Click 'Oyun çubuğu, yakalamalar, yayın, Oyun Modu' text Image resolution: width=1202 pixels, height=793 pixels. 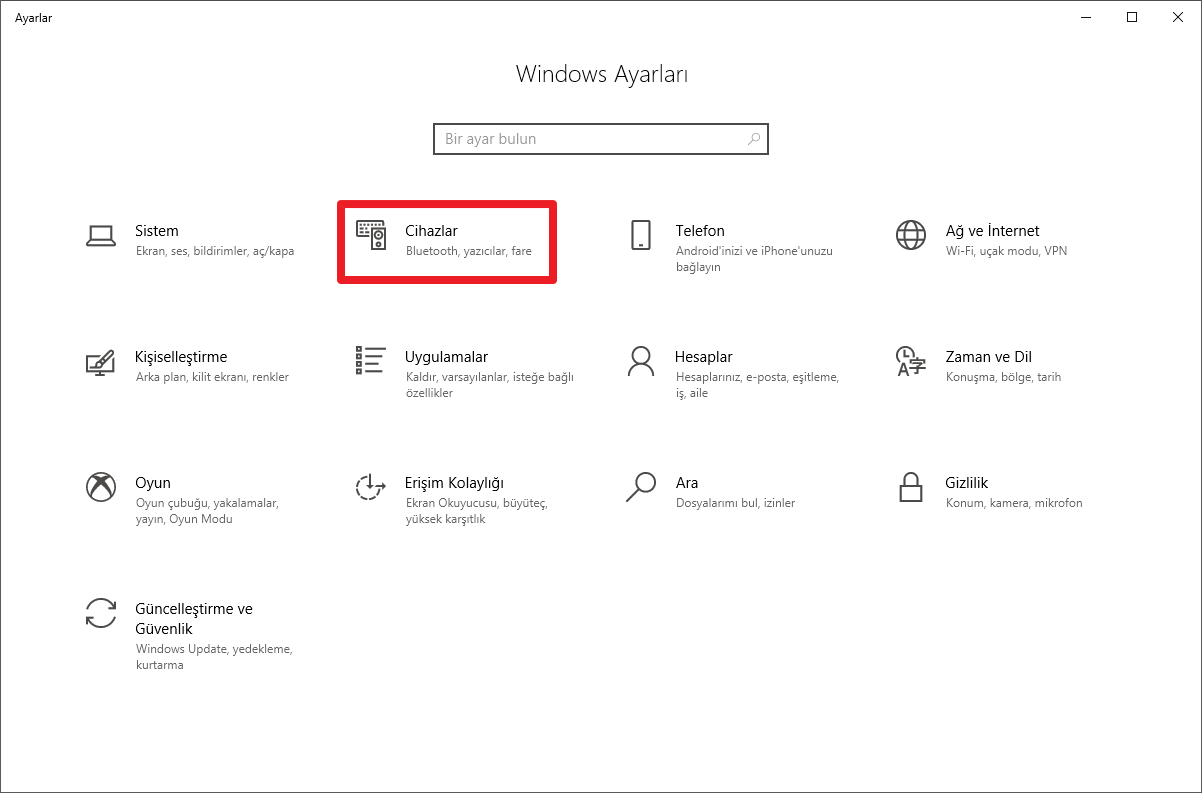[x=207, y=512]
